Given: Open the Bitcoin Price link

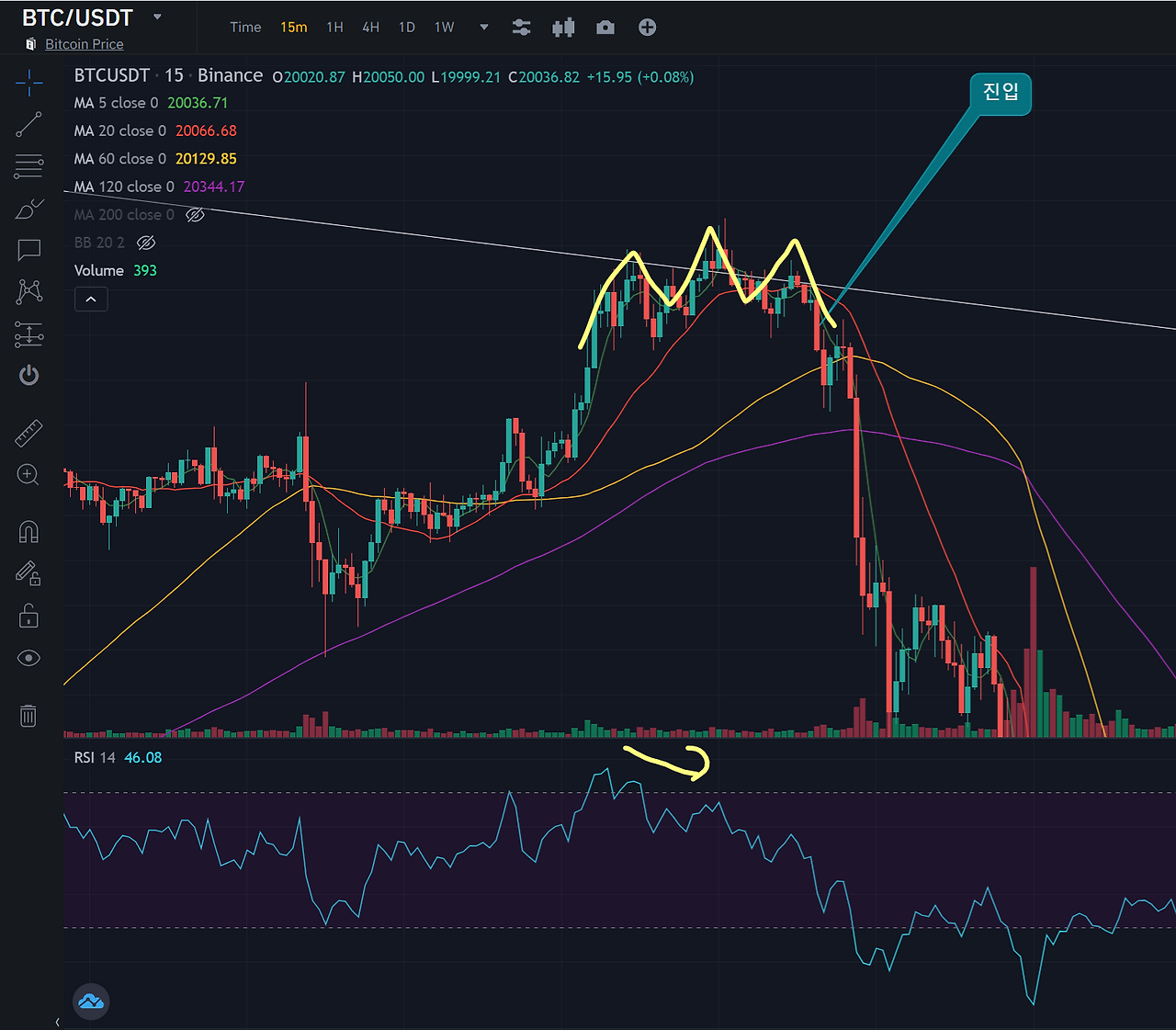Looking at the screenshot, I should coord(85,44).
